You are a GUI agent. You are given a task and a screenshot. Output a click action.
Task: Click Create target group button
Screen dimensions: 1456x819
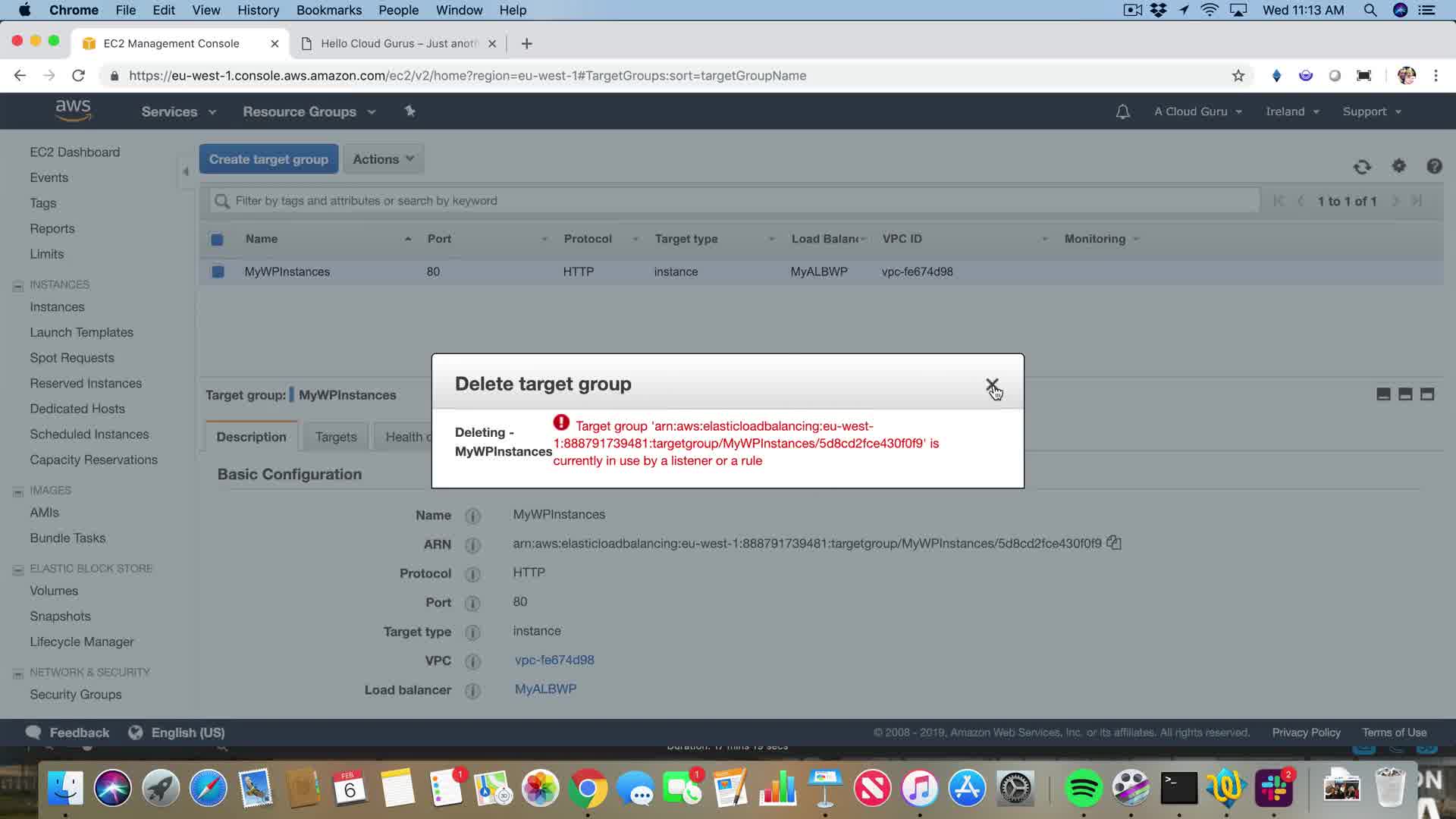[268, 159]
